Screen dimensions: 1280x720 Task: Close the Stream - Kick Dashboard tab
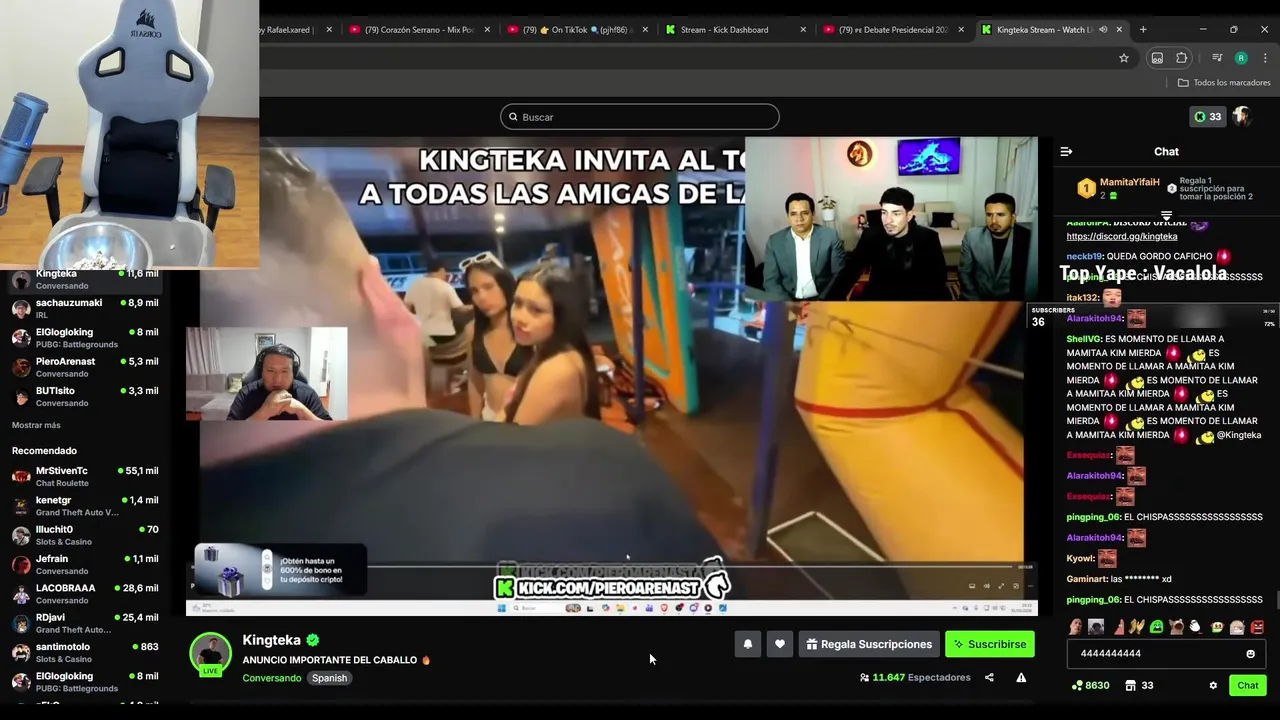pos(803,30)
